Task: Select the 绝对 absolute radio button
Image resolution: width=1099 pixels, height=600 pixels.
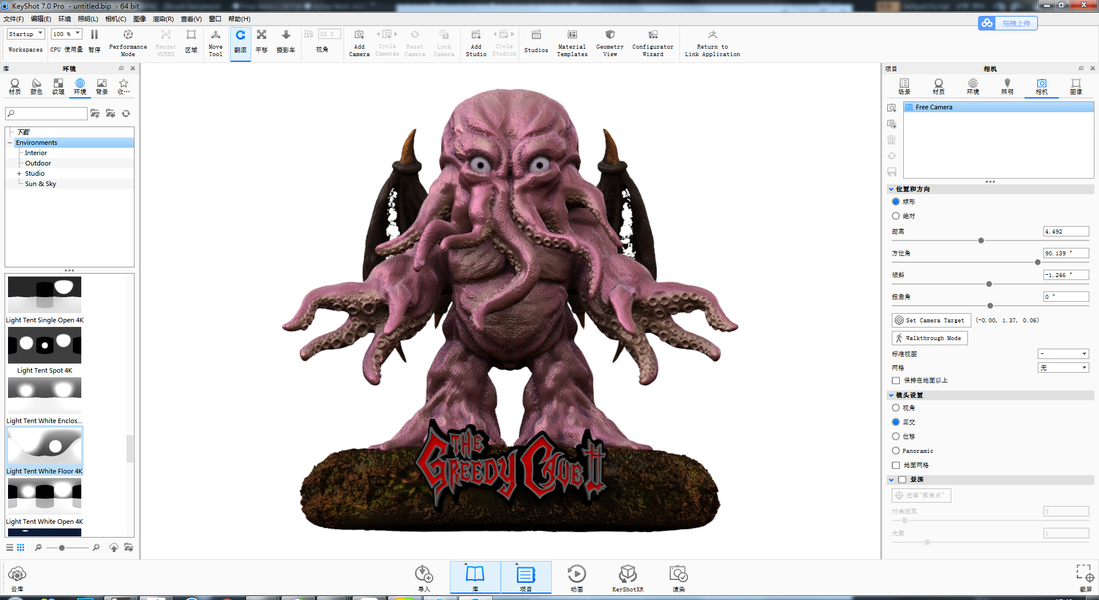Action: click(x=896, y=216)
